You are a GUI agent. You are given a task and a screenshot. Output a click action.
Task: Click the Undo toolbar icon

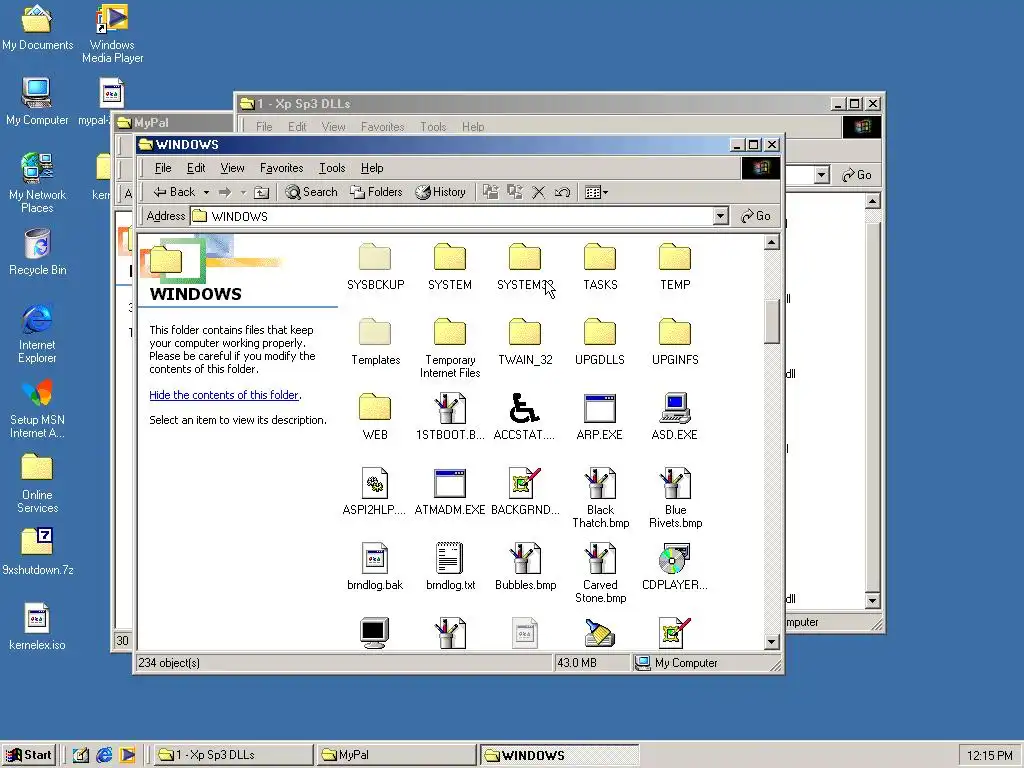(562, 192)
